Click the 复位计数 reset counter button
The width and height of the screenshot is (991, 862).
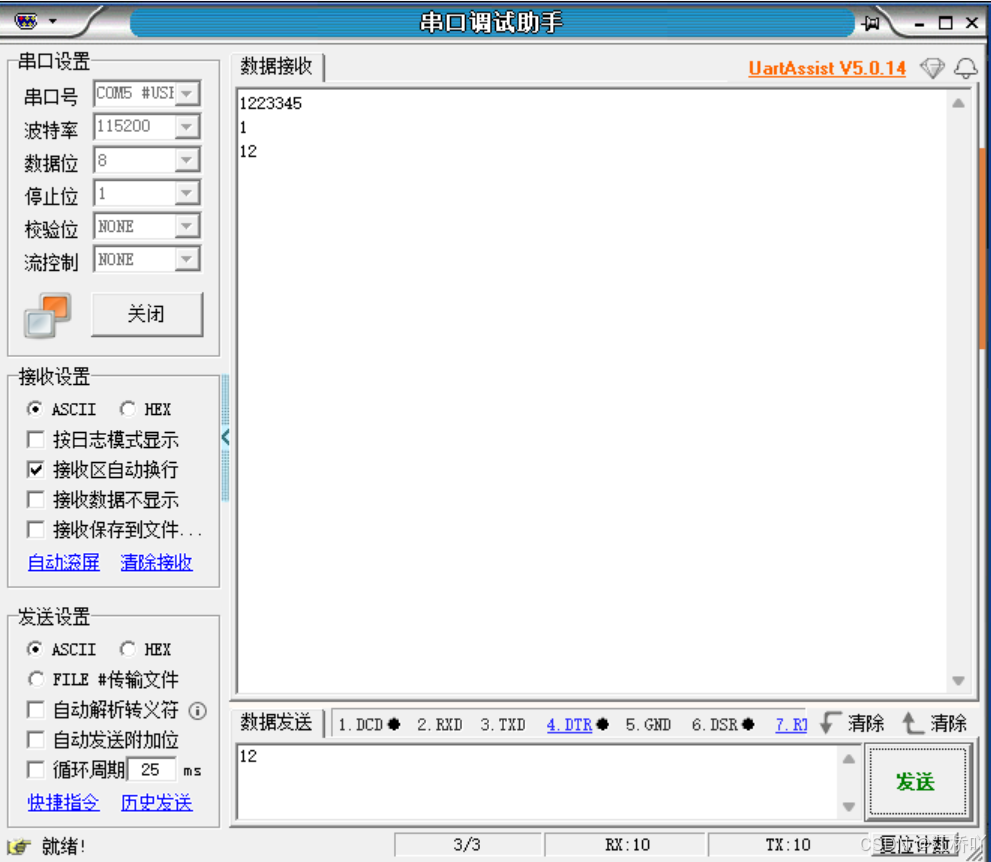(915, 845)
